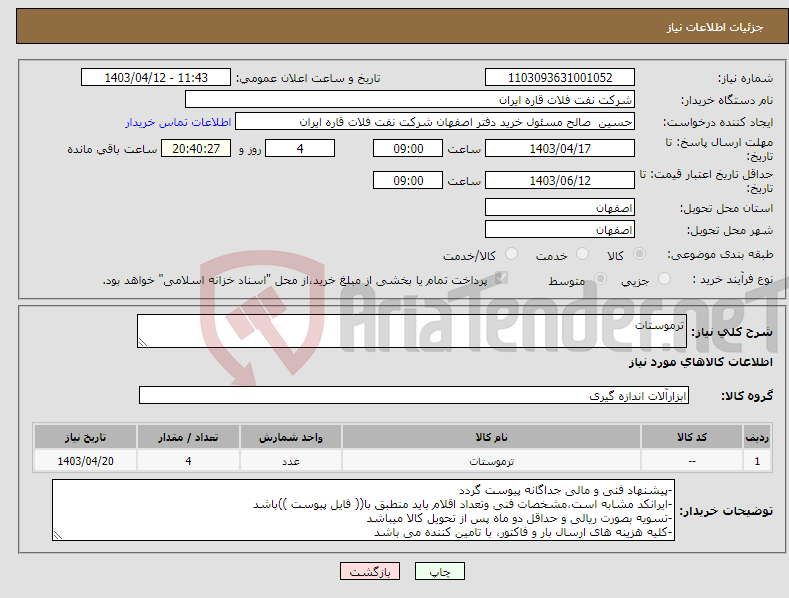The width and height of the screenshot is (789, 598).
Task: Click the چاپ (print) button
Action: (x=440, y=571)
